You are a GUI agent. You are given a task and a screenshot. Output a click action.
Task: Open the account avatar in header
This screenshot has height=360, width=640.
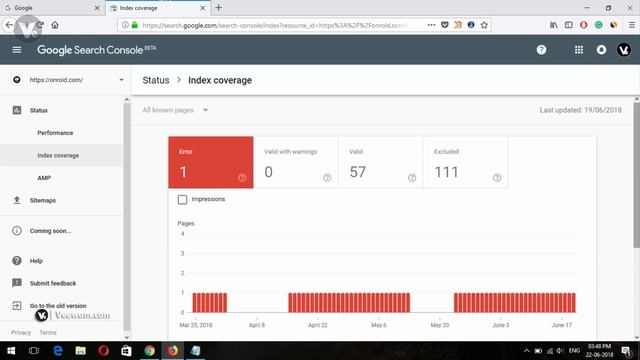click(x=624, y=50)
